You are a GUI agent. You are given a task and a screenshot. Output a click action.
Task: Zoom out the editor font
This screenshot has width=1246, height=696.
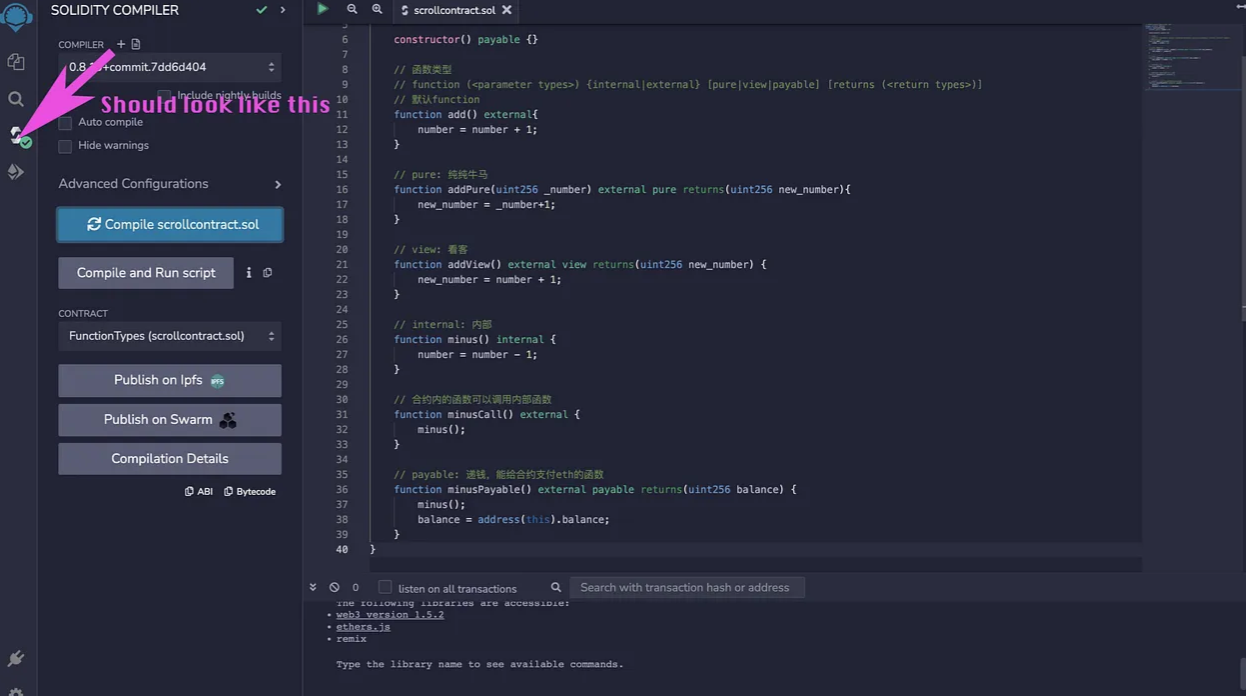point(352,9)
